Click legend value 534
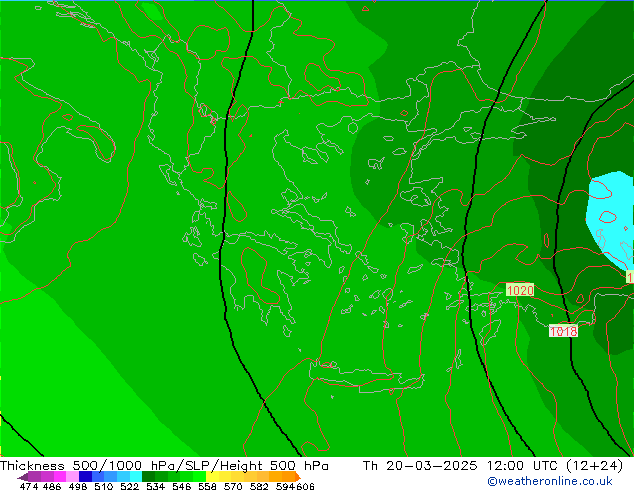This screenshot has width=634, height=490. [x=156, y=486]
